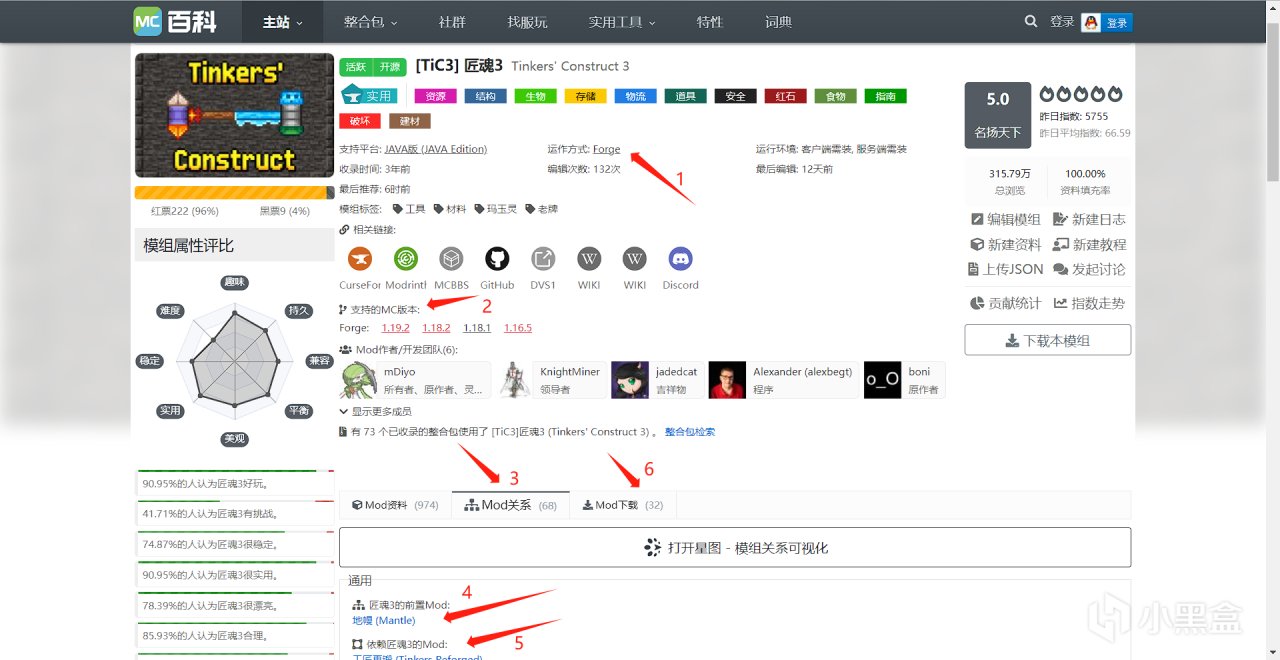Expand 显示更多成员 to show more members

click(x=376, y=411)
